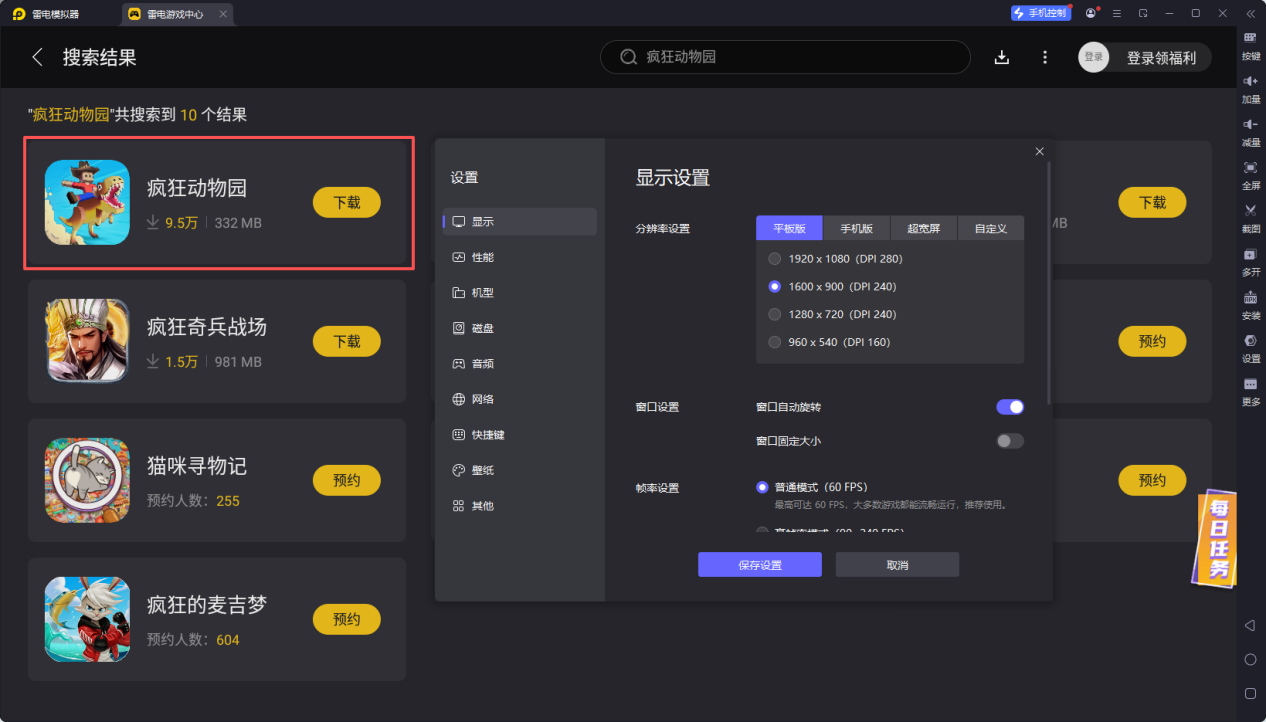Reserve 猫咪寻物记 with 预约 button
This screenshot has width=1266, height=722.
click(x=347, y=480)
